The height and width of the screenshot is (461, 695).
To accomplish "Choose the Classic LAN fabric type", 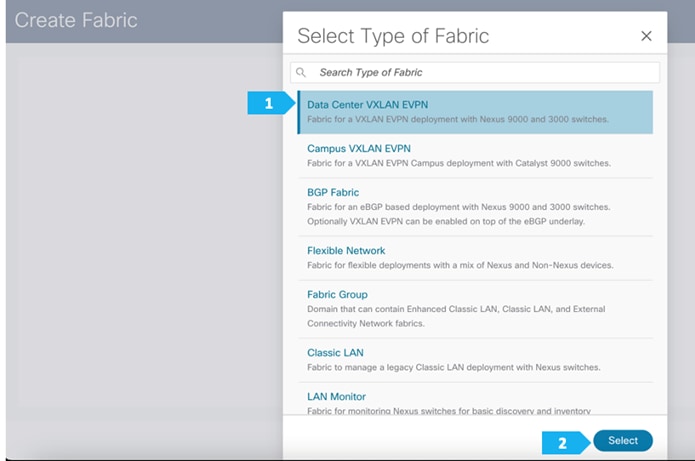I will click(x=475, y=360).
